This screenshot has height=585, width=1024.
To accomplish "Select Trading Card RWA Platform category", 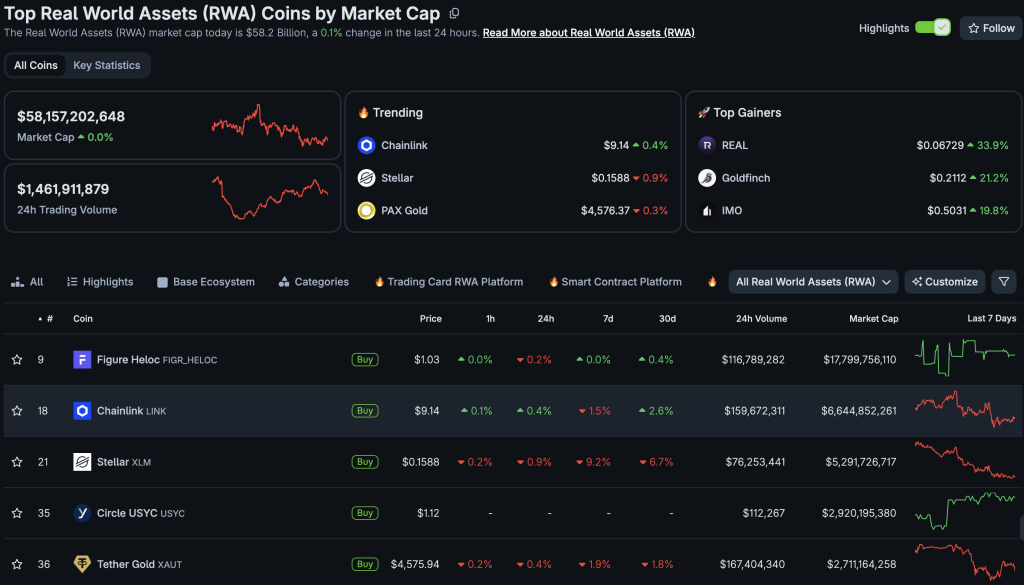I will (449, 282).
